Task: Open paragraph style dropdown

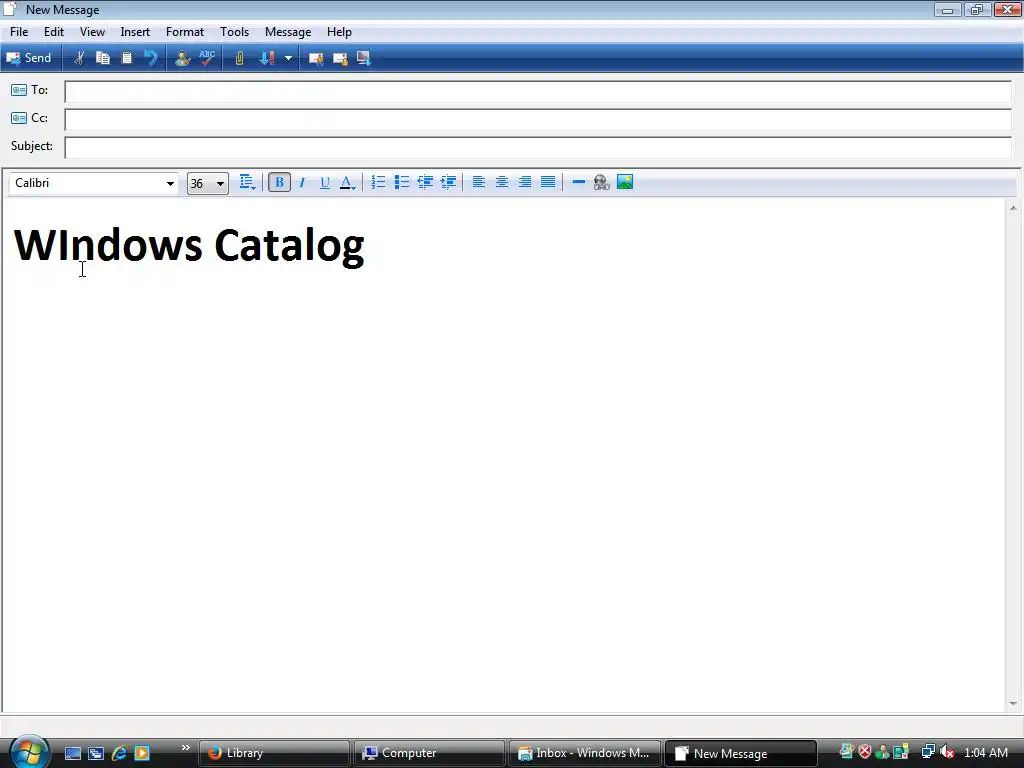Action: click(247, 182)
